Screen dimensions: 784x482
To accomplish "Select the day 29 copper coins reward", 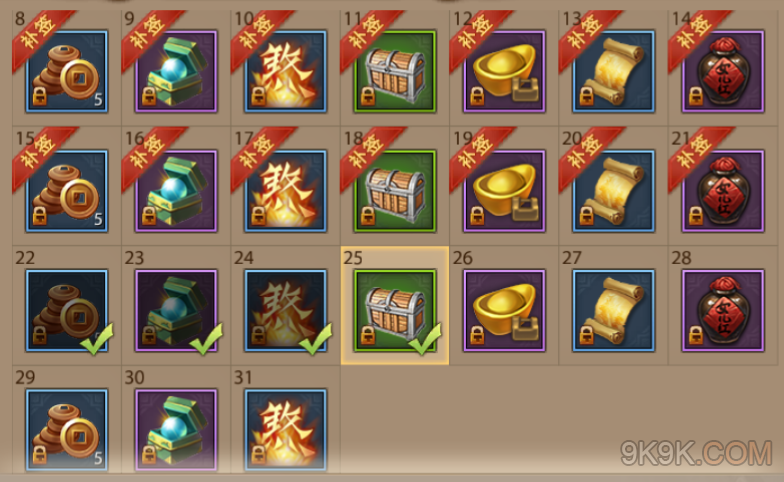I will click(x=66, y=430).
